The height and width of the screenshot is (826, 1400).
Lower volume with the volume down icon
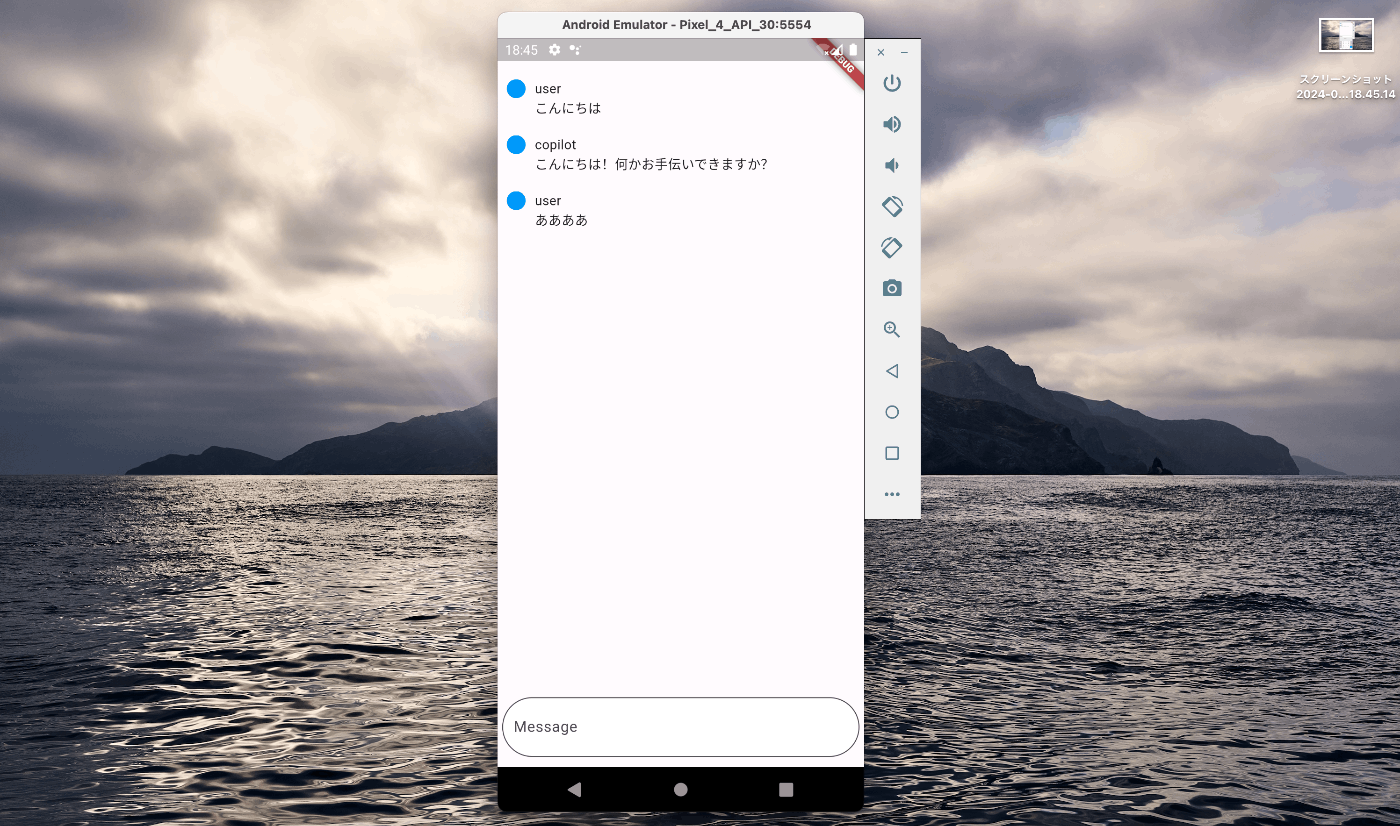click(892, 165)
